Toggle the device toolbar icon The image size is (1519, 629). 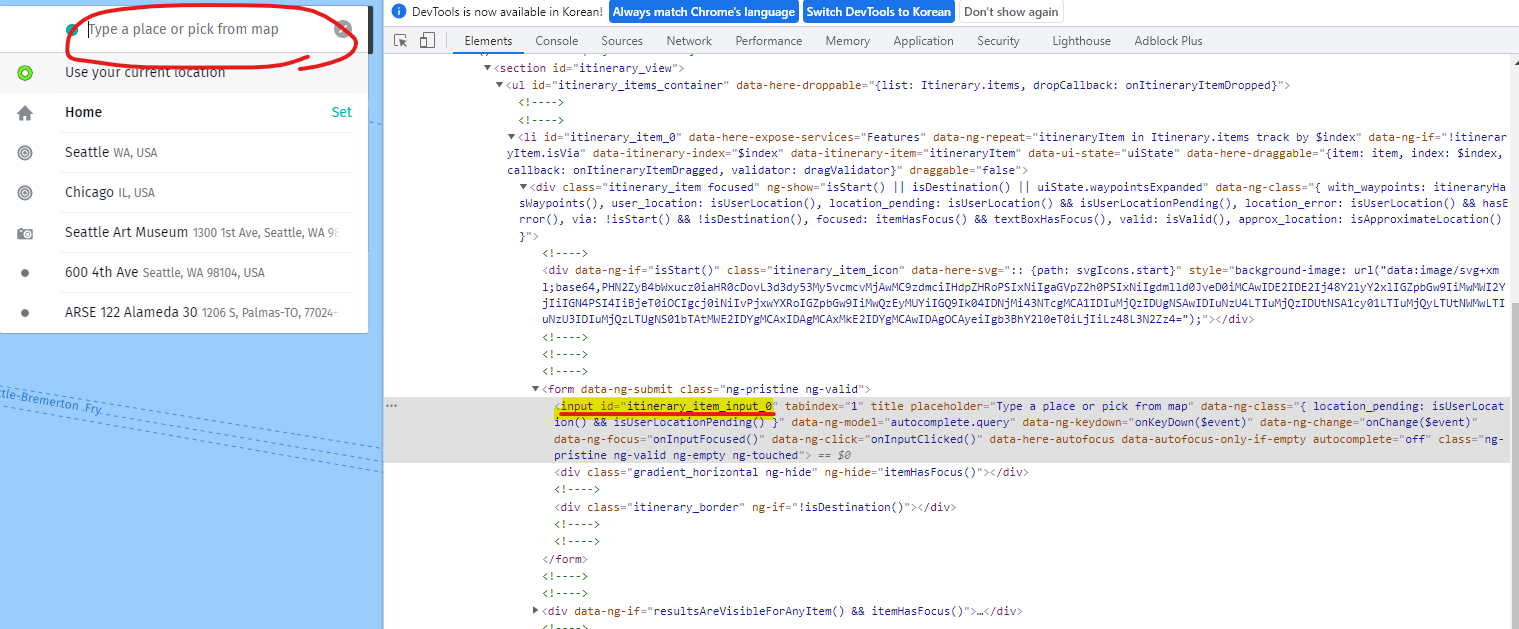tap(427, 41)
